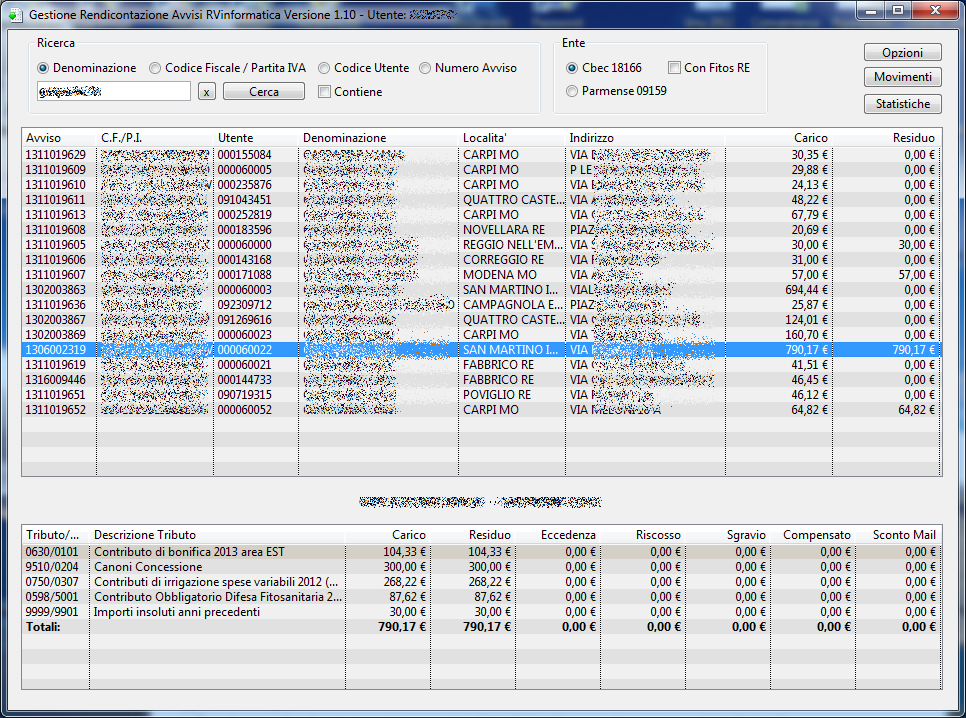Select the row for avviso 1311019619

click(481, 365)
